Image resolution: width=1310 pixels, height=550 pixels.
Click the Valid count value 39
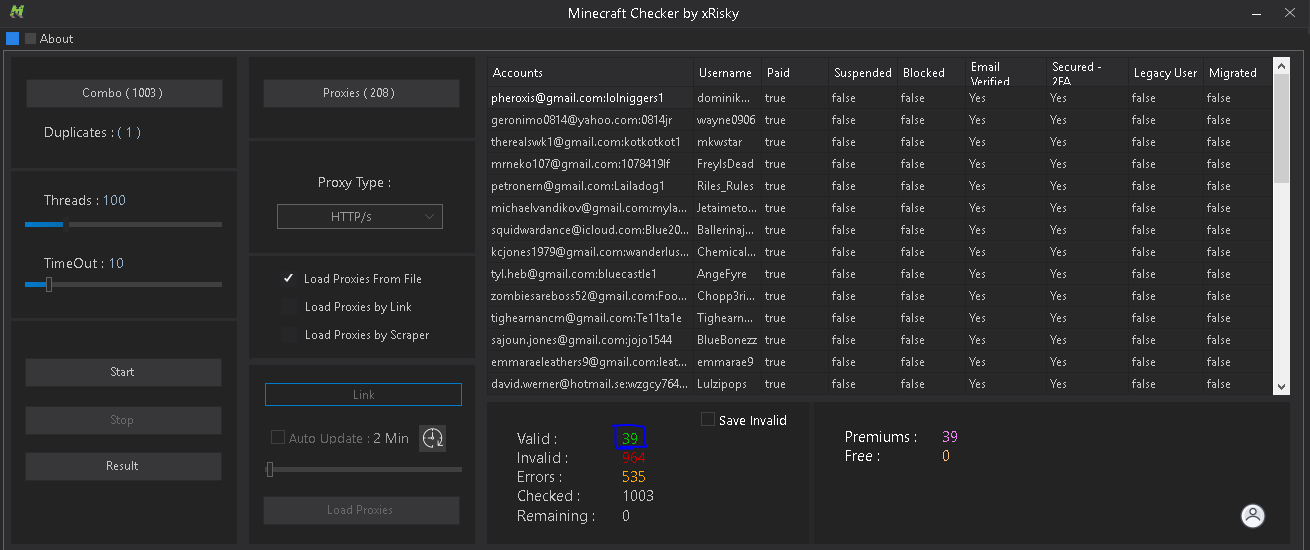629,438
